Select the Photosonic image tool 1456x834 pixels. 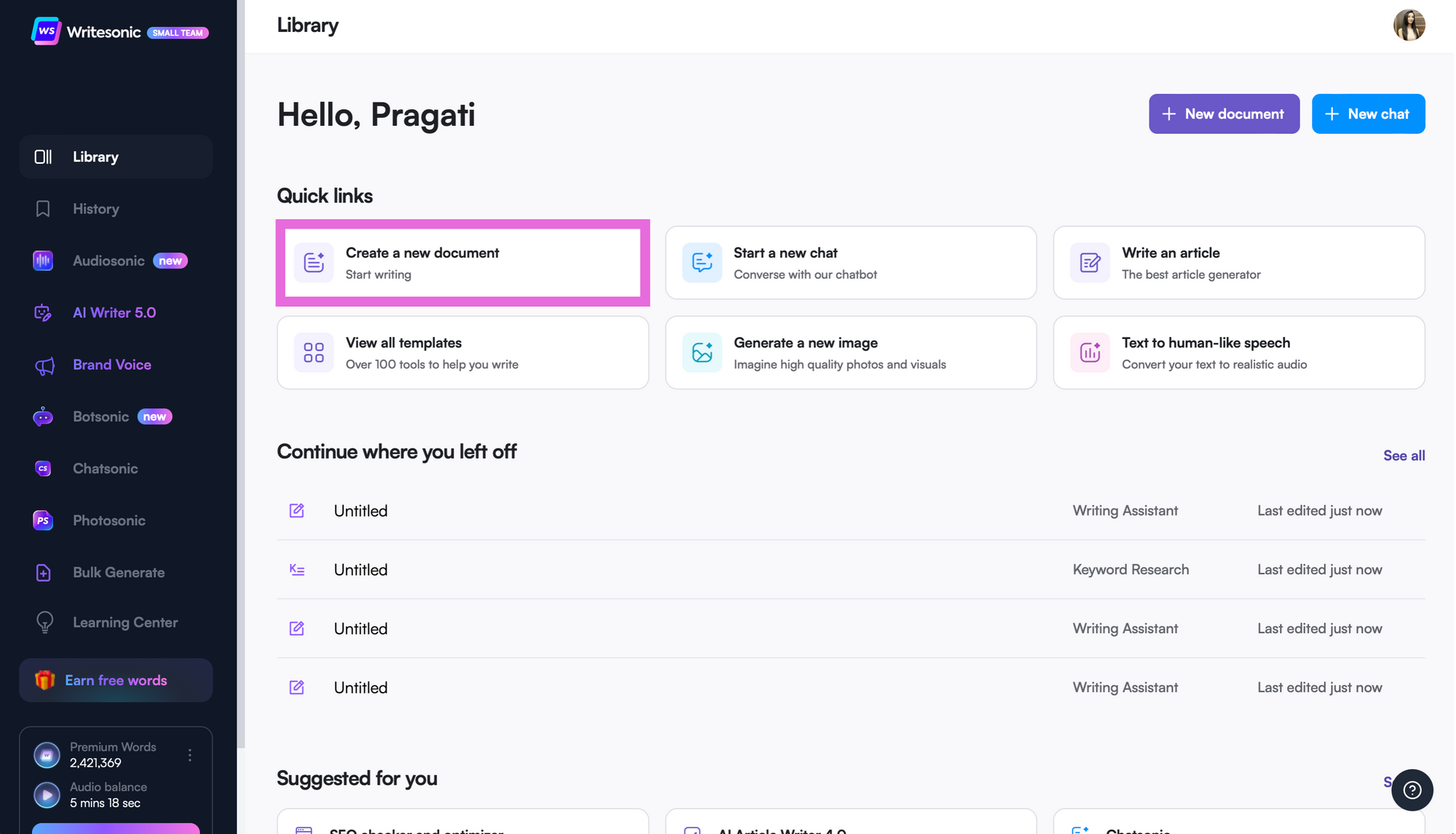tap(108, 520)
